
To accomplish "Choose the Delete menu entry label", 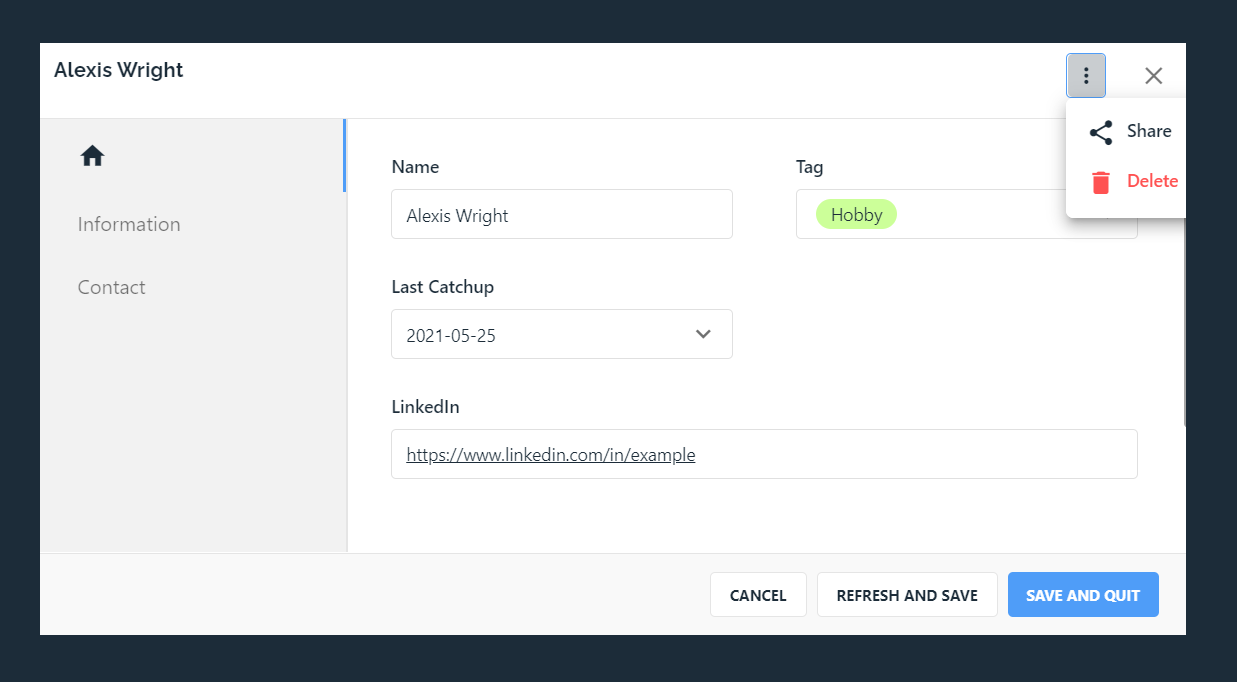I will [x=1152, y=181].
